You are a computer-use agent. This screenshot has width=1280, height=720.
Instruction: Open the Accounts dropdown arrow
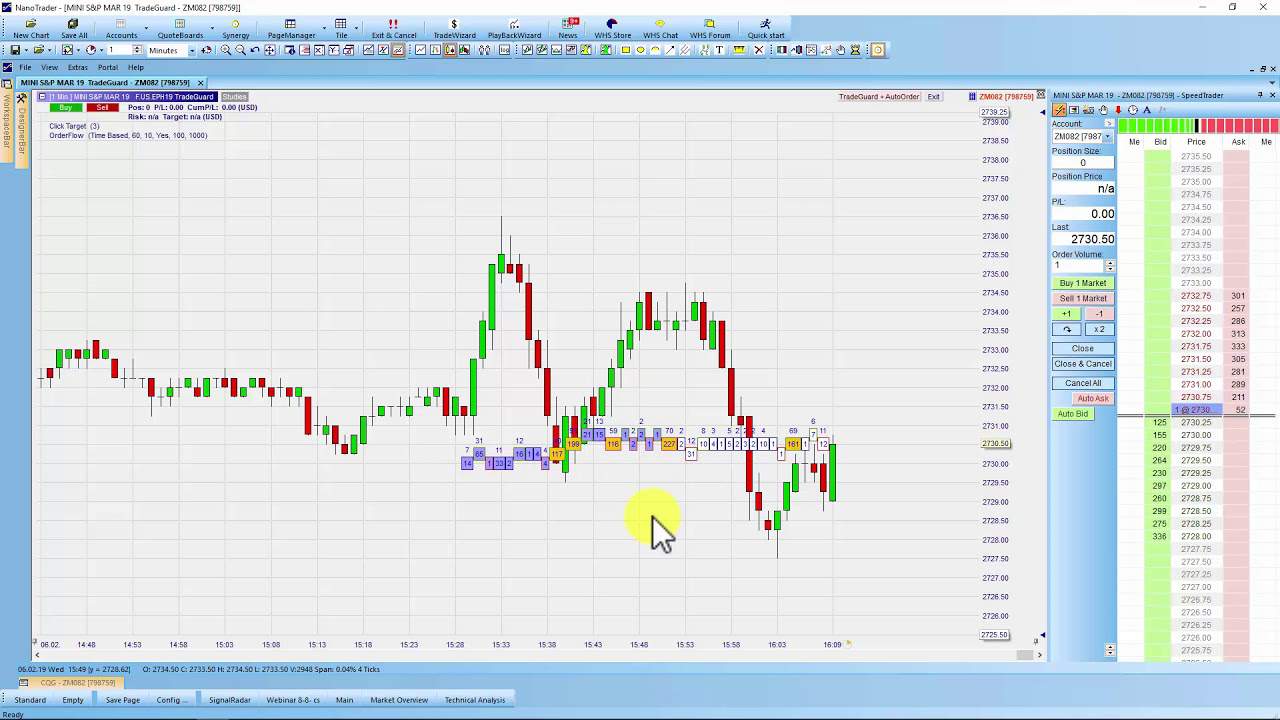tap(146, 30)
